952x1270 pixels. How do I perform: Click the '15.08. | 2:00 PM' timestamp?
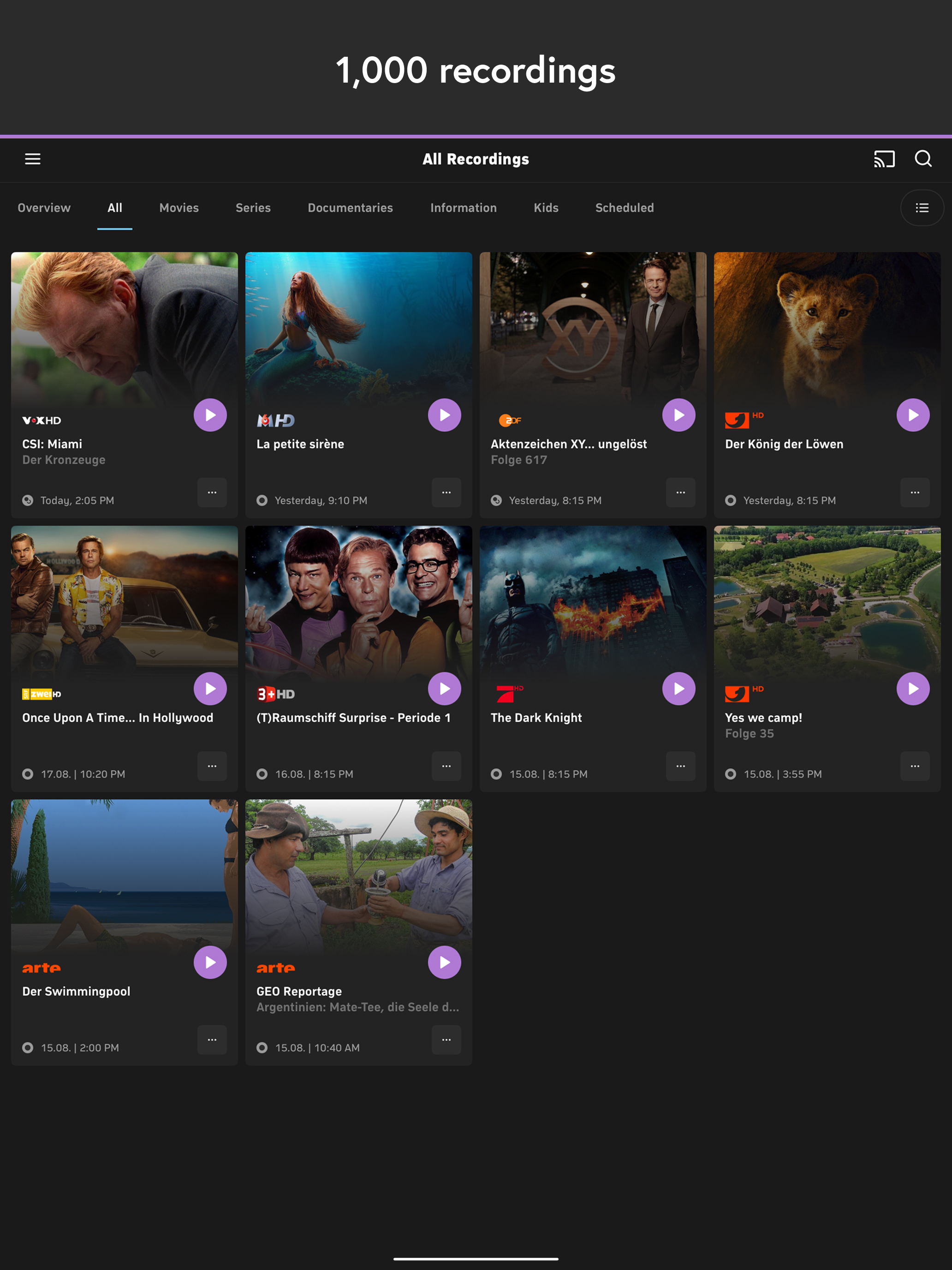click(x=80, y=1048)
